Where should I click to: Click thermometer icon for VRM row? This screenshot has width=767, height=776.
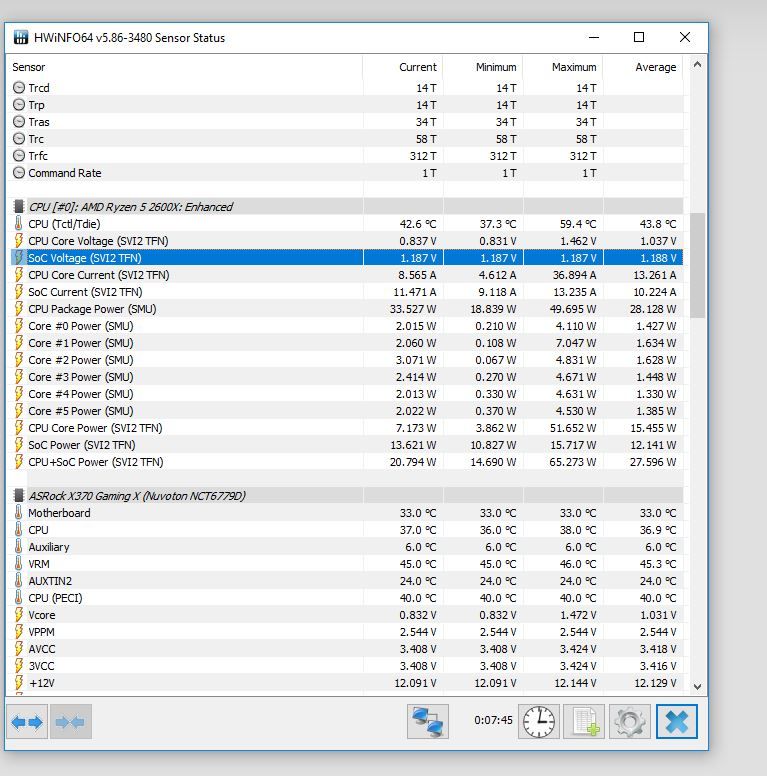click(x=19, y=564)
